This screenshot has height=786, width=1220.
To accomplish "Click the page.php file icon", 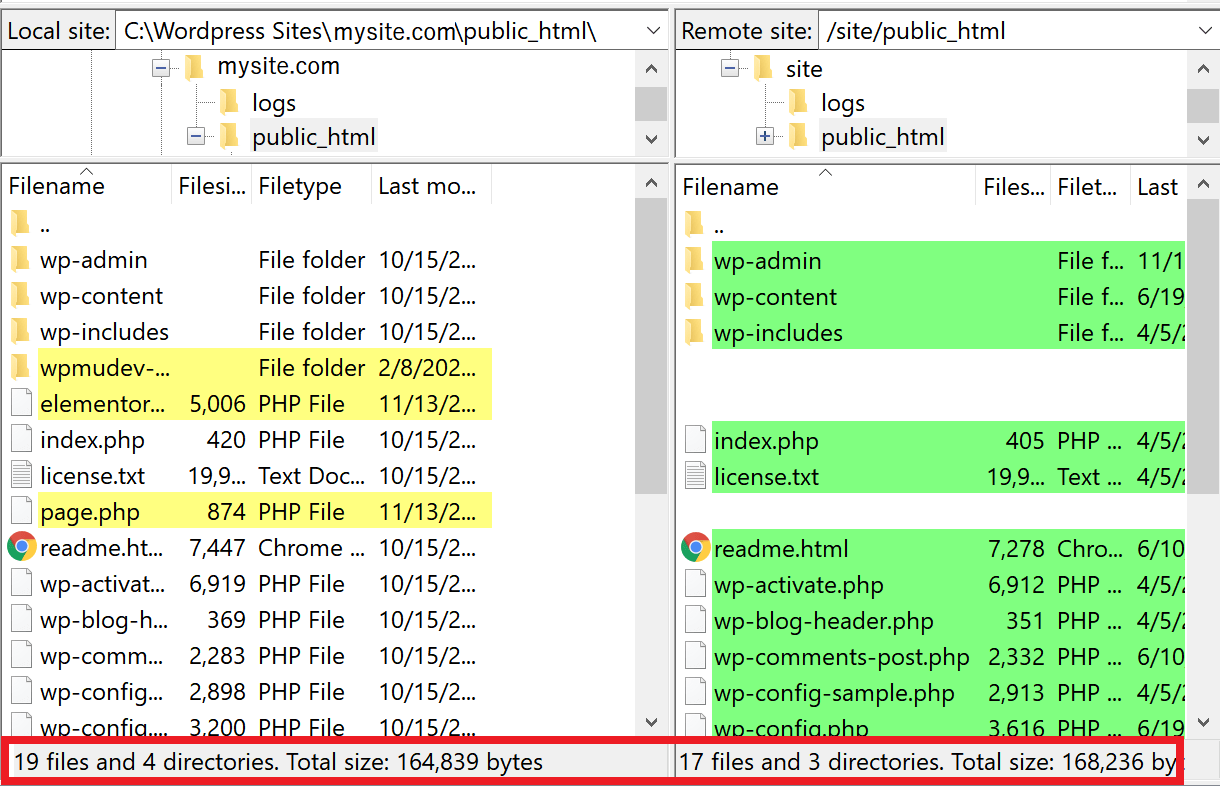I will pos(21,511).
